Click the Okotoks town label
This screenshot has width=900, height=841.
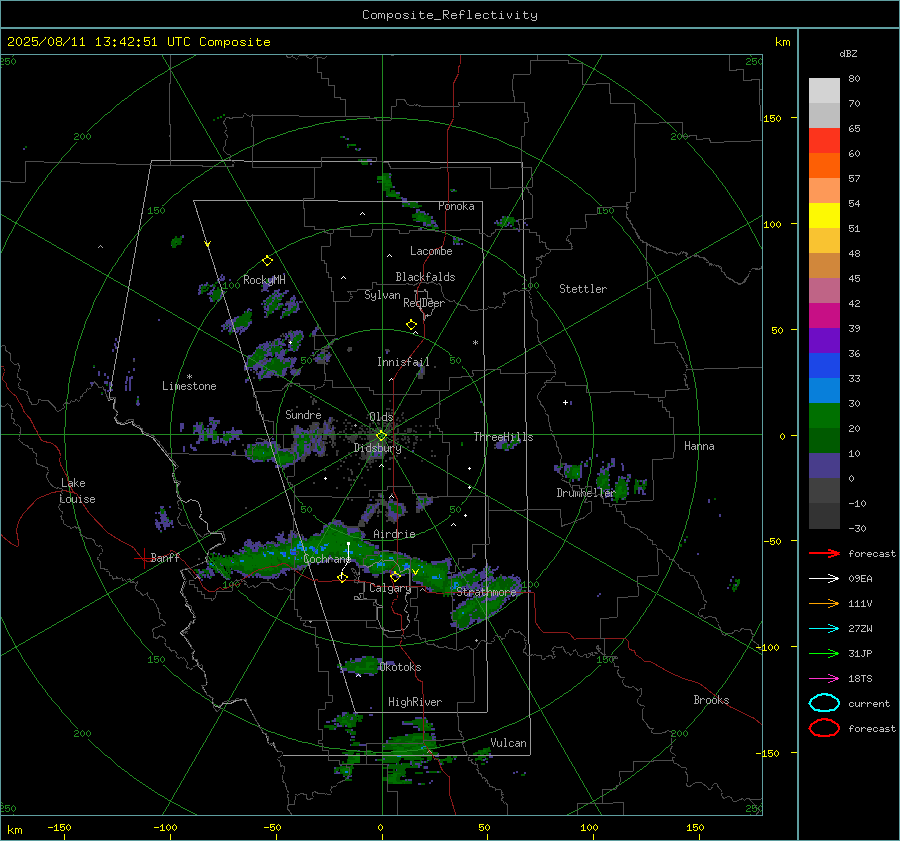pos(400,667)
